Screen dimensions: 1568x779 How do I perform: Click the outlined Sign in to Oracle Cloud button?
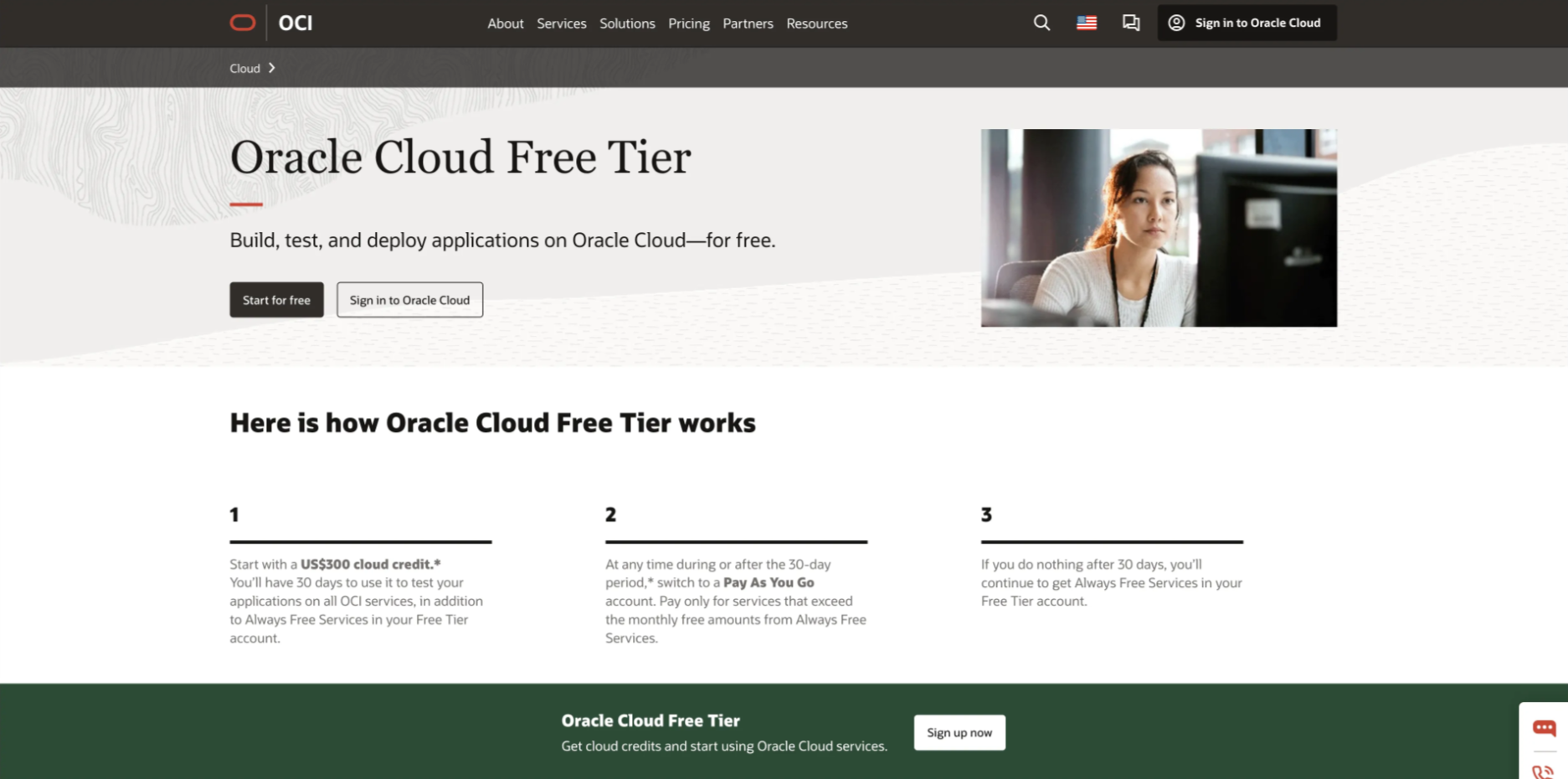[409, 300]
